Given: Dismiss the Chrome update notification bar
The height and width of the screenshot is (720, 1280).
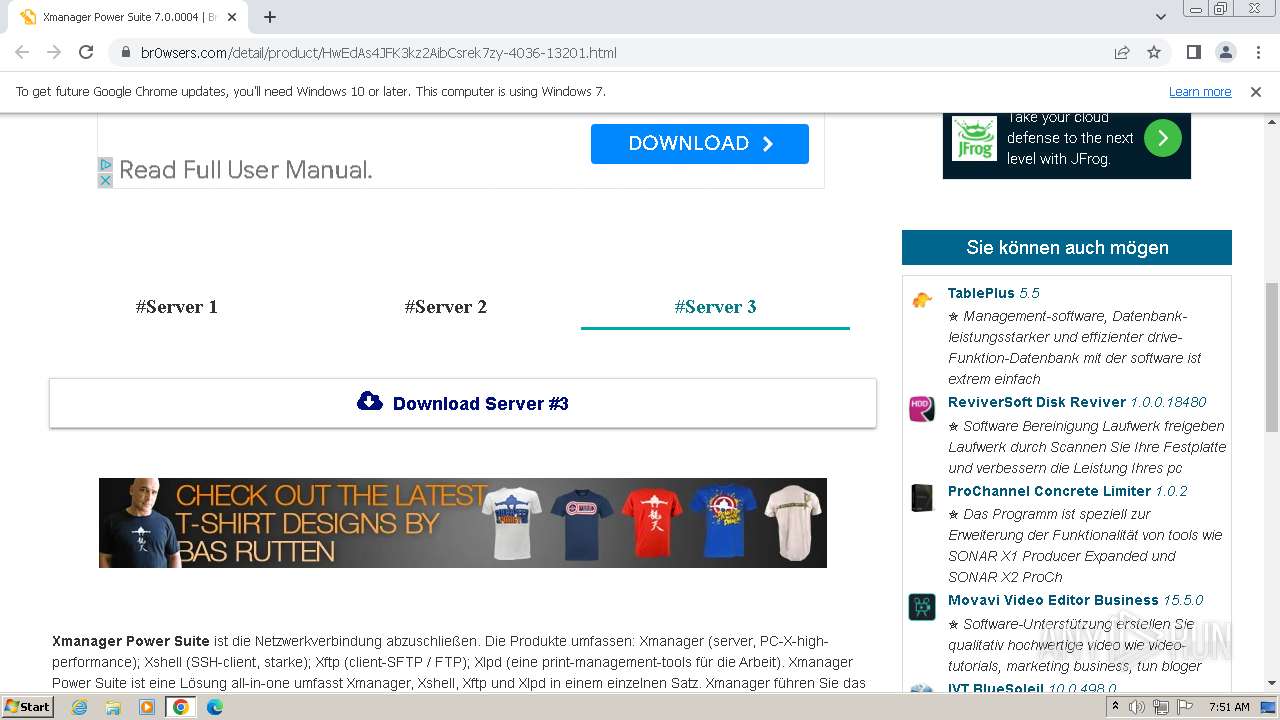Looking at the screenshot, I should pos(1256,91).
